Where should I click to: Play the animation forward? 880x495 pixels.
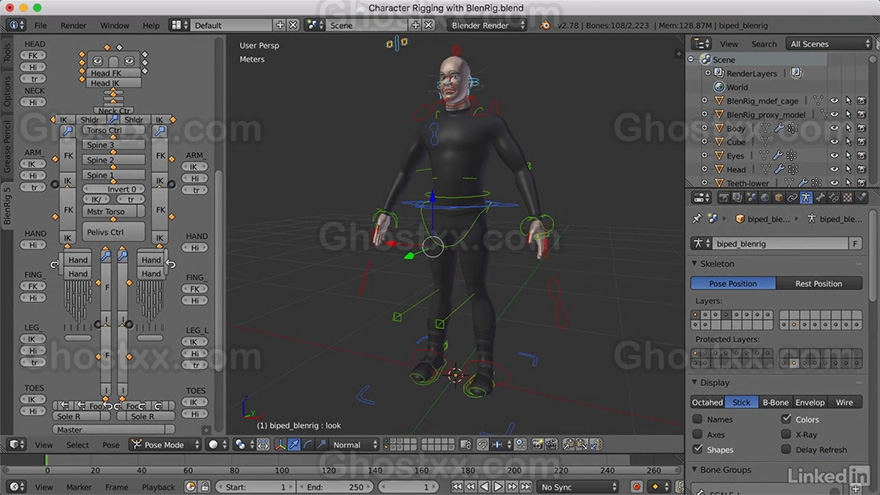point(498,487)
